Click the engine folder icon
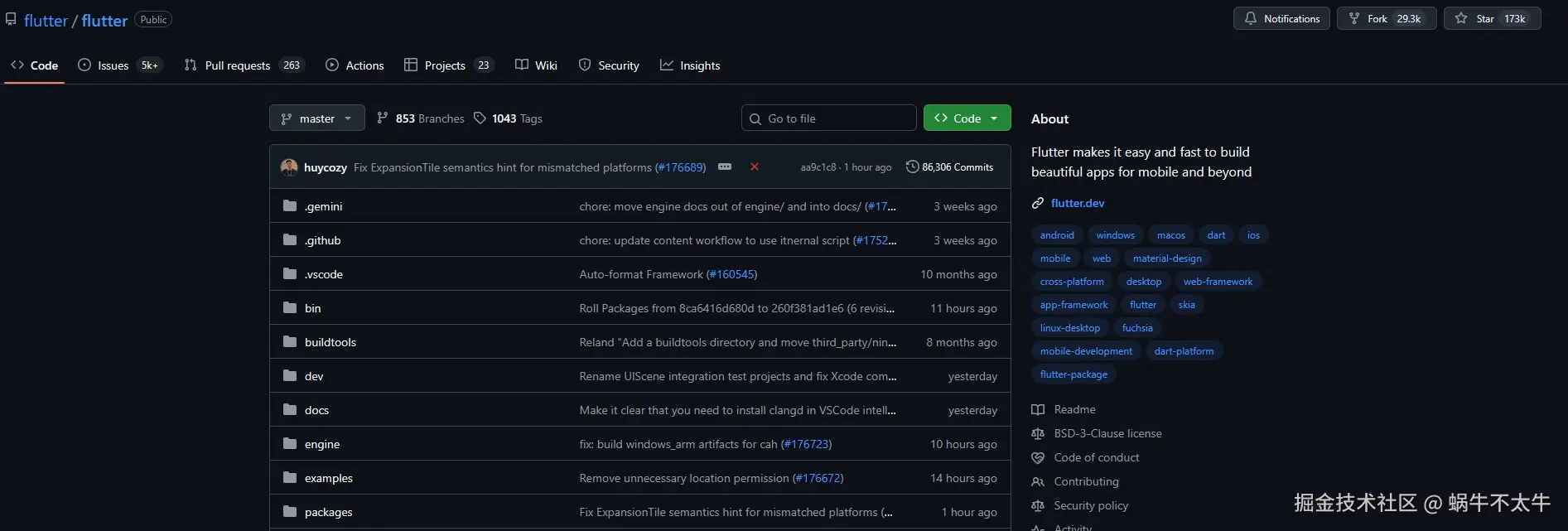 click(x=290, y=444)
